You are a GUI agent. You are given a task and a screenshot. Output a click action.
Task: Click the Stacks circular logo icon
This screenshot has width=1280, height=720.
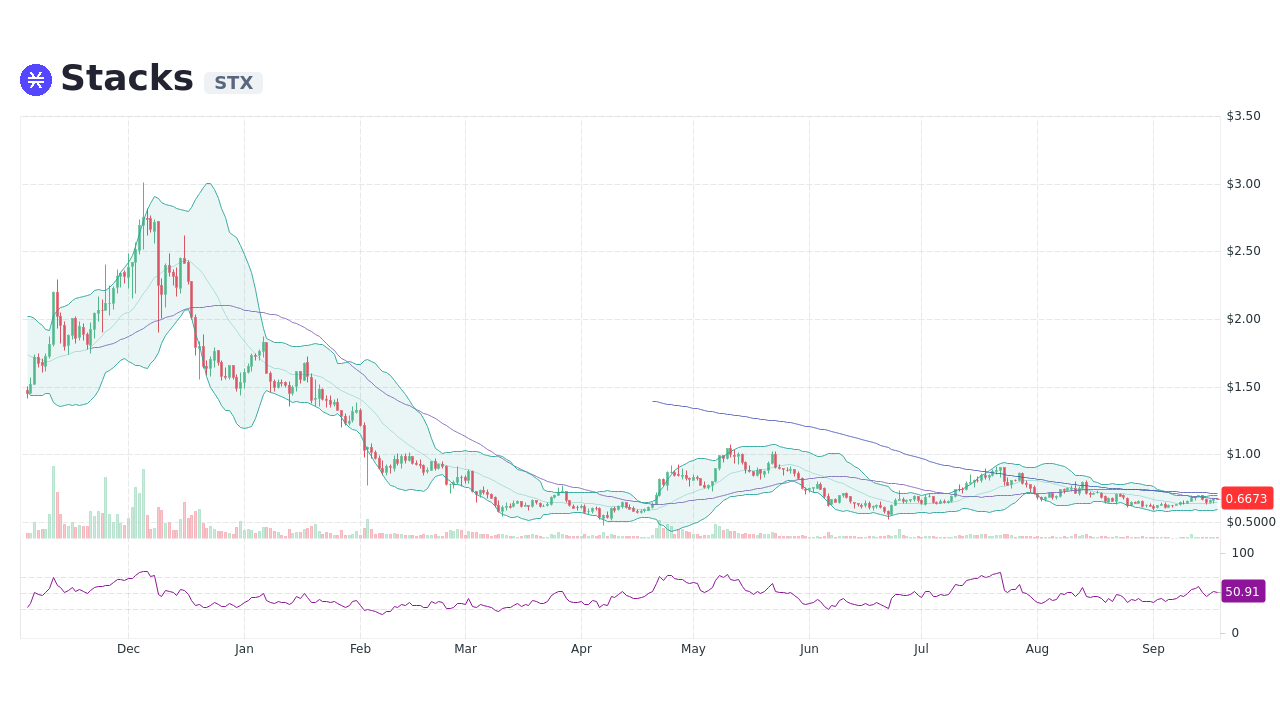(35, 79)
